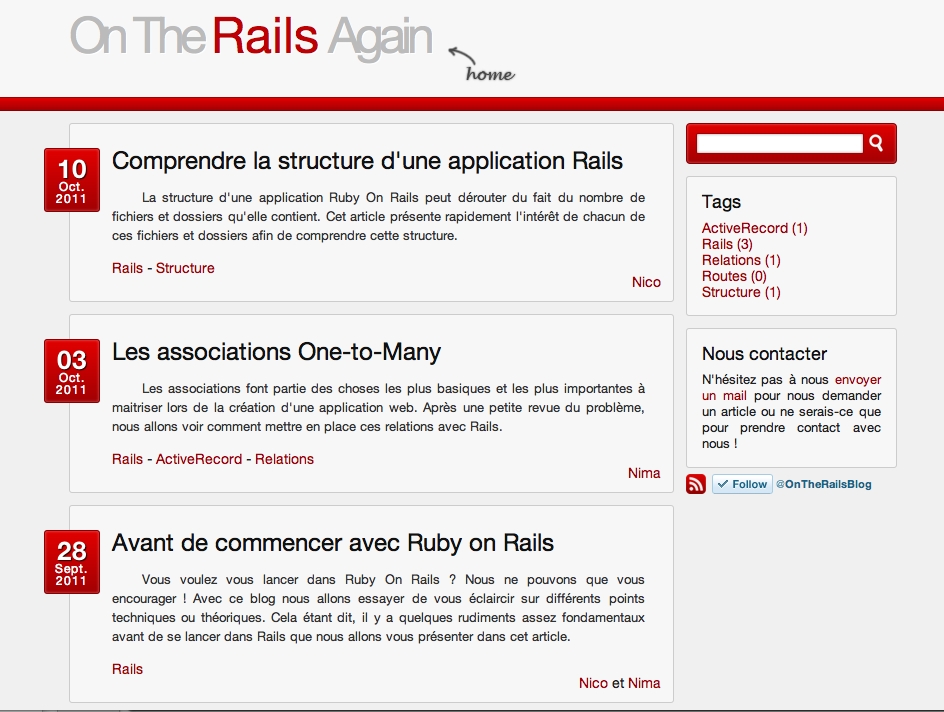This screenshot has width=944, height=712.
Task: Open author Nima on the 28 Sept. article
Action: click(x=644, y=683)
